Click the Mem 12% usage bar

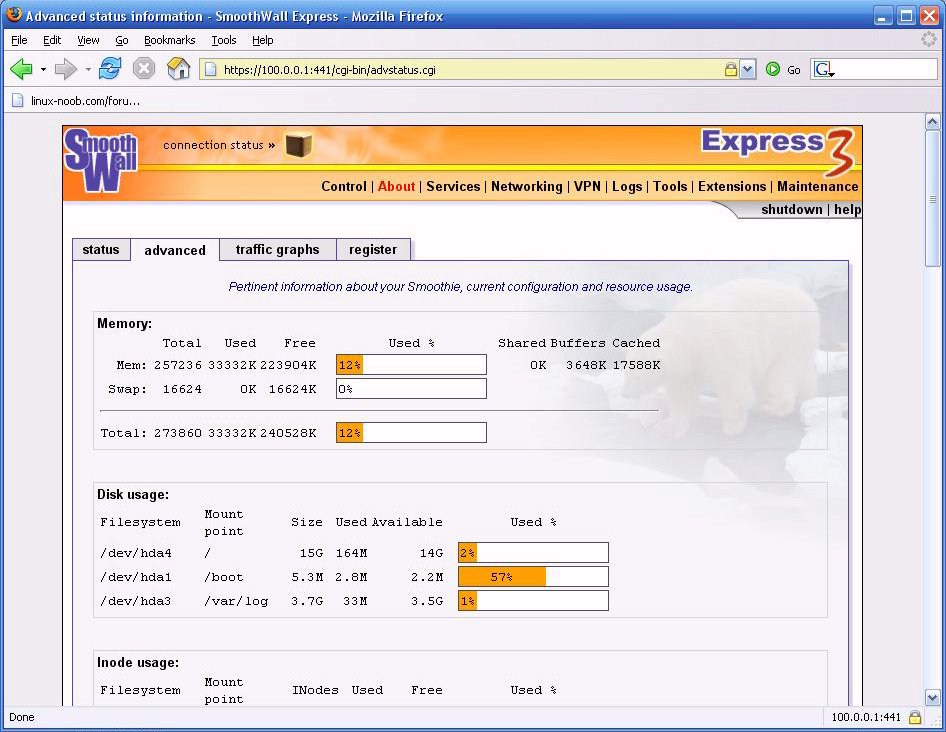[x=411, y=364]
